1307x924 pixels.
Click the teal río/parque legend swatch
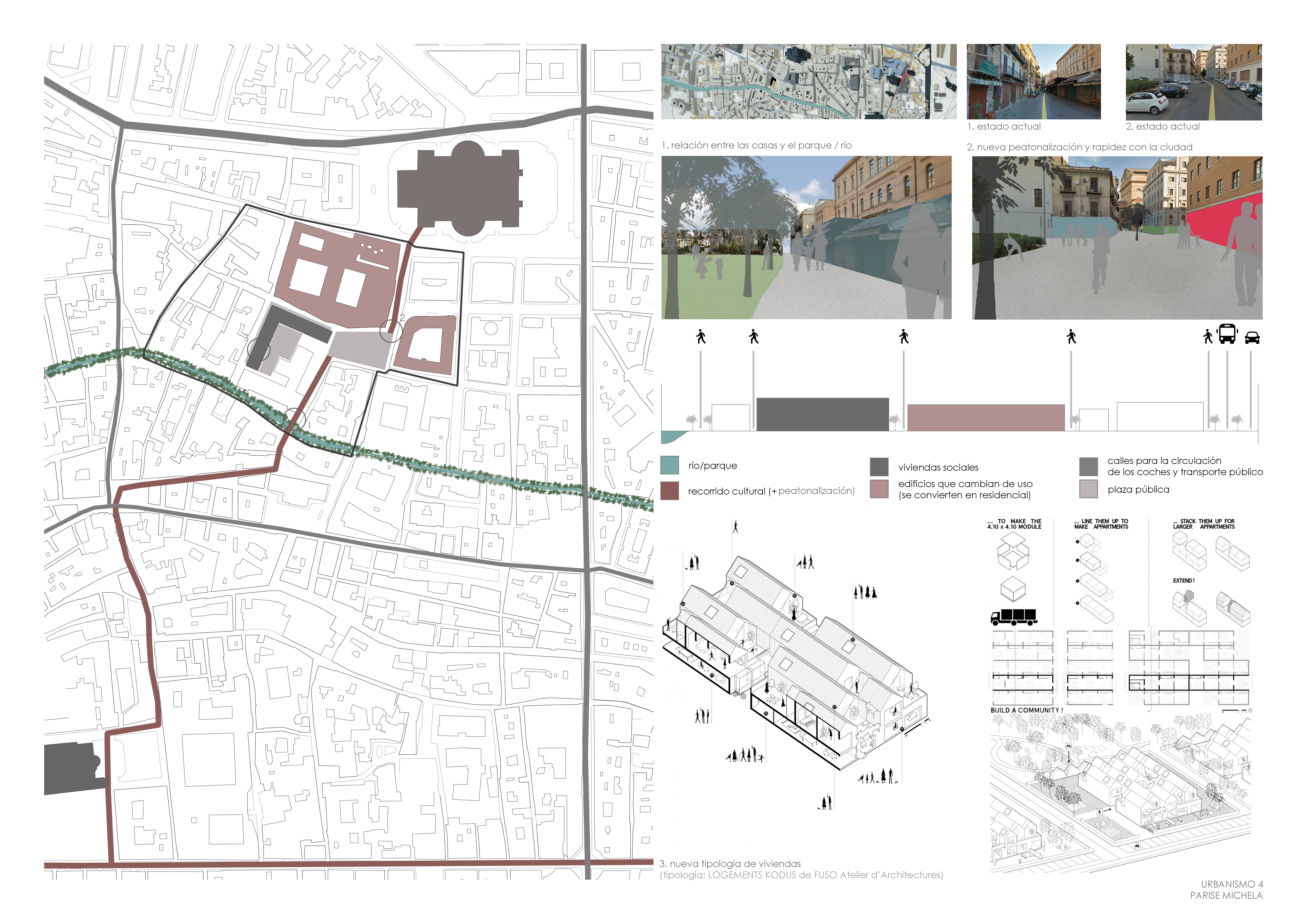670,465
